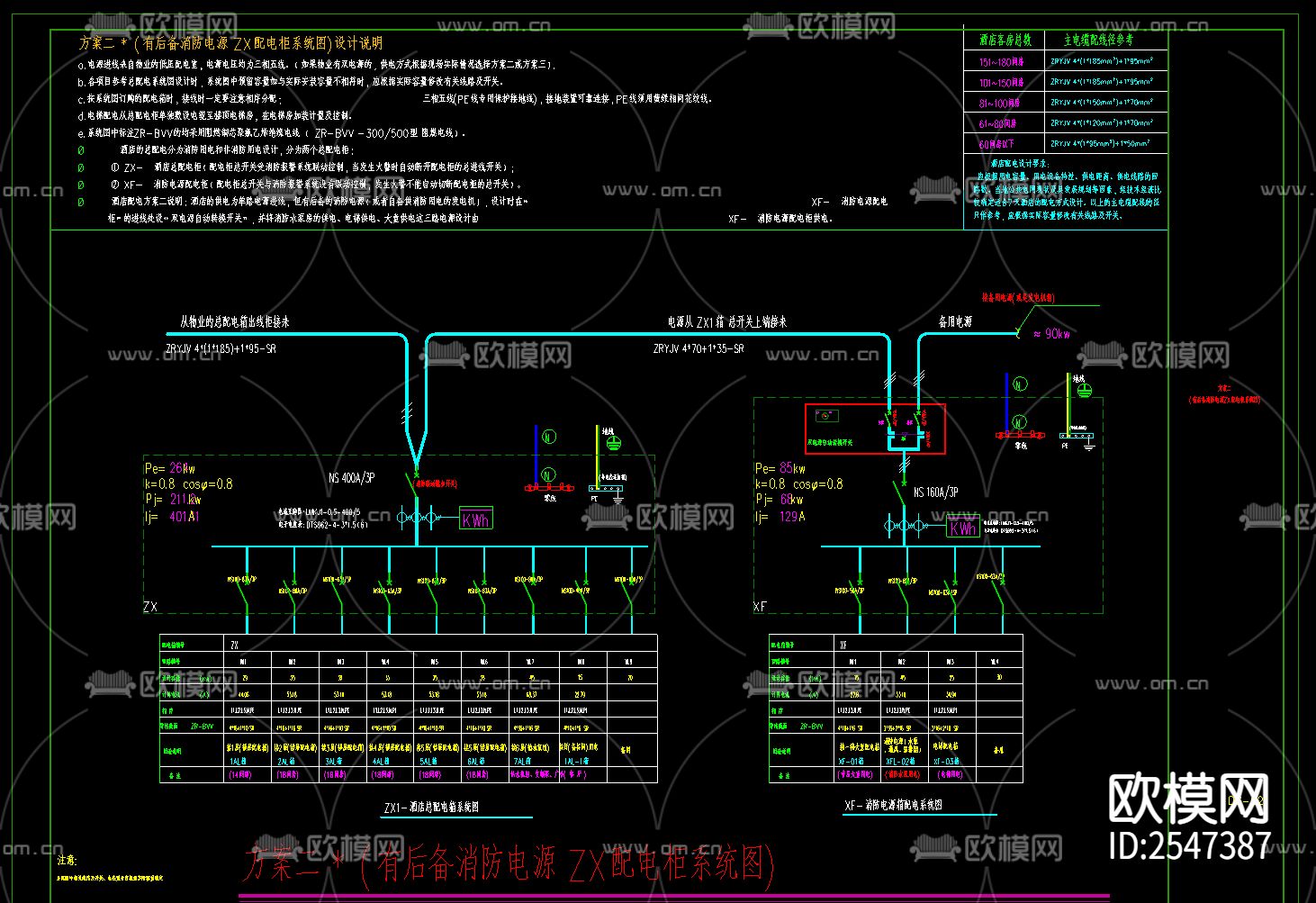Click the 'Ij= 401A' current value in ZX
Screen dimensions: 1316x903
(171, 517)
